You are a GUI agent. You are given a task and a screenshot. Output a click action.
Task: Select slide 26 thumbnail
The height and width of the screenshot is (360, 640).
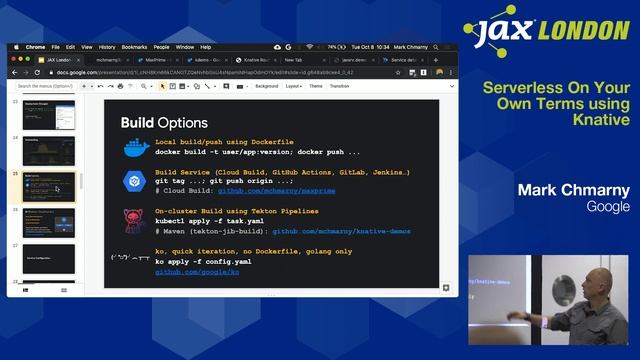(x=49, y=223)
